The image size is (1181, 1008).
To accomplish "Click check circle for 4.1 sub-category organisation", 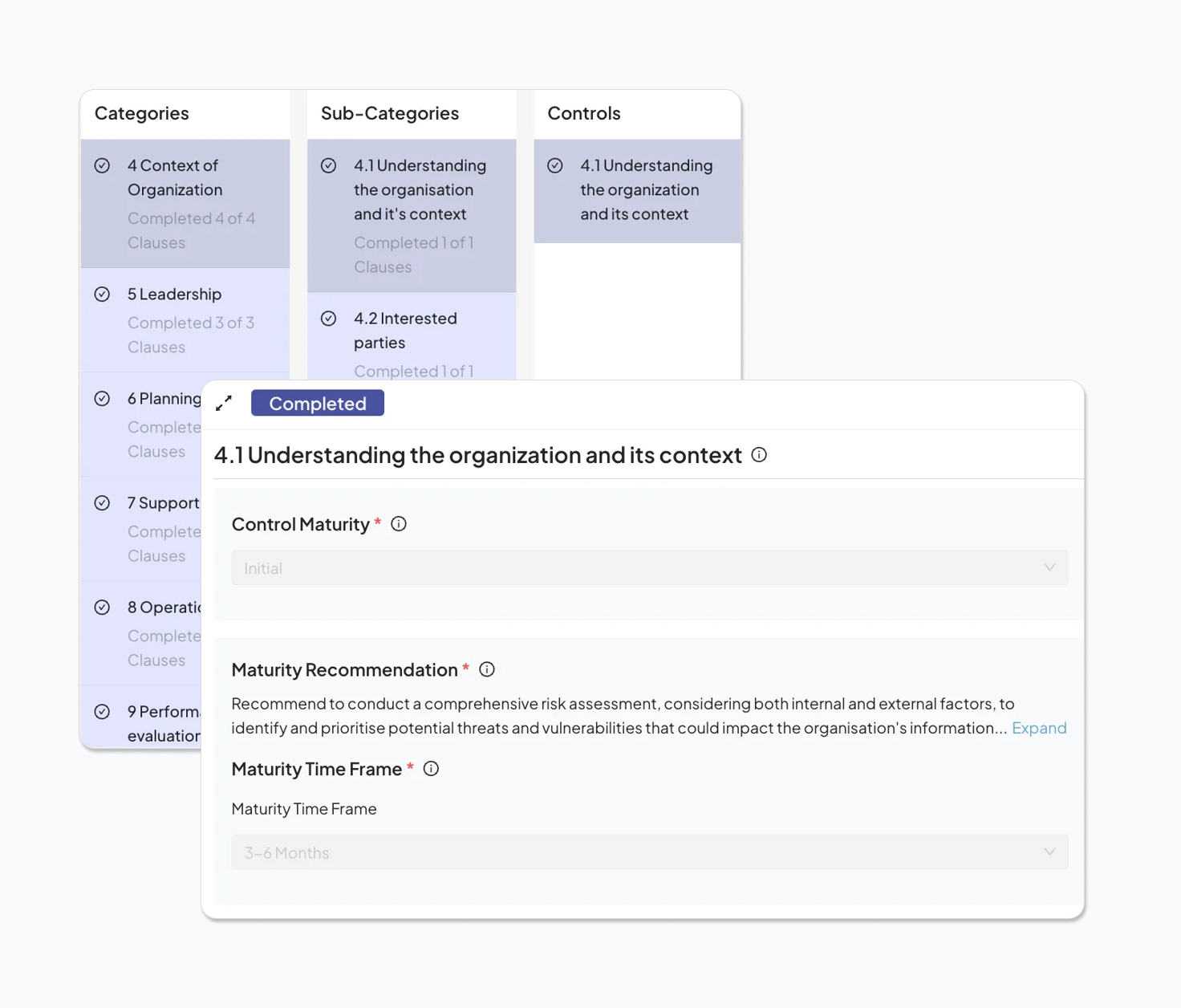I will [329, 165].
